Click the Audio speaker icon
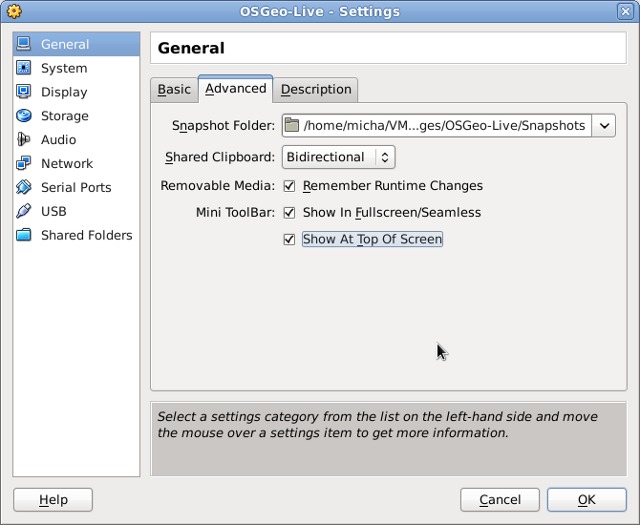Screen dimensions: 640x525 tap(23, 139)
